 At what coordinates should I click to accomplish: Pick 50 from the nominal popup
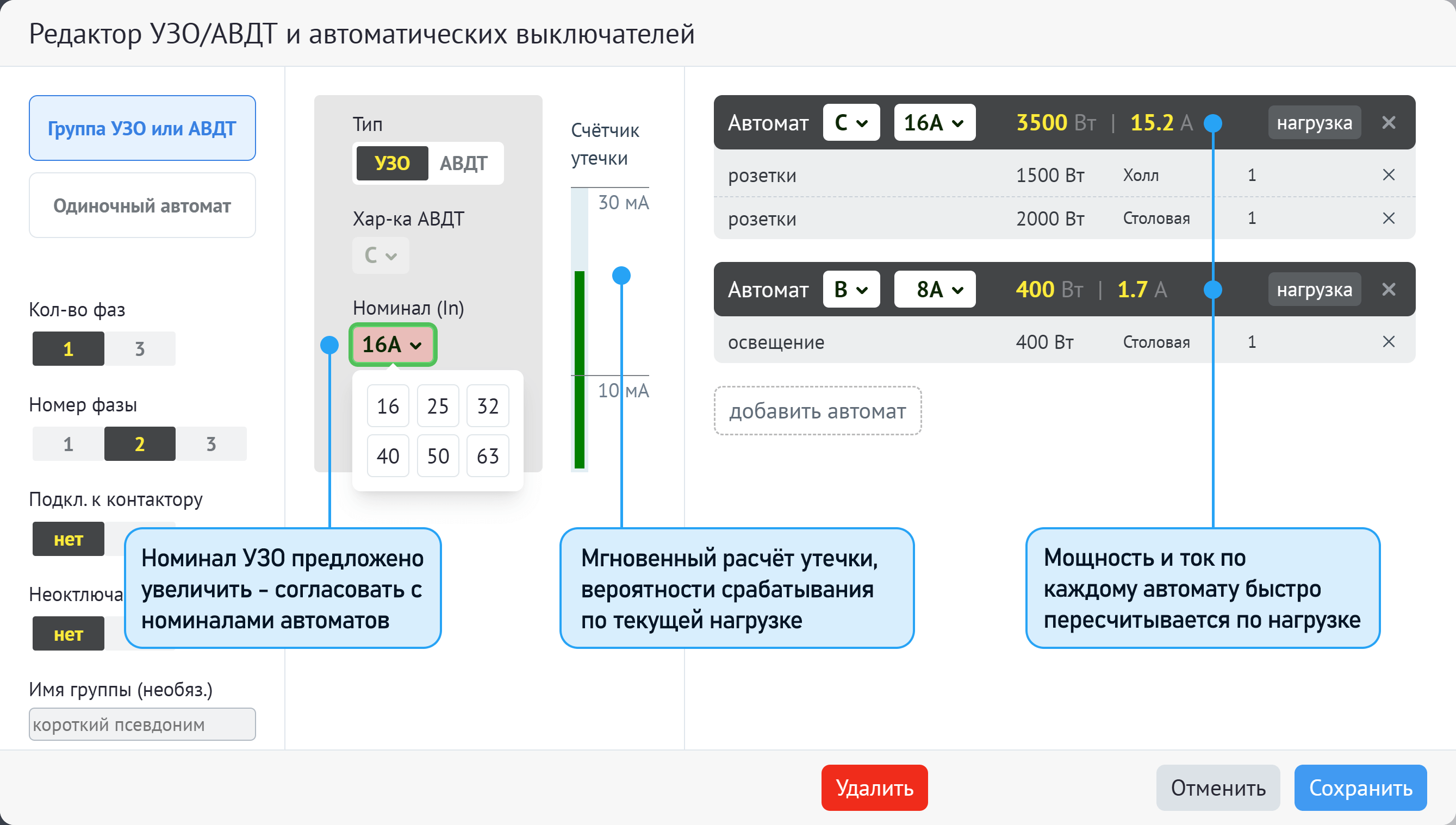click(438, 455)
